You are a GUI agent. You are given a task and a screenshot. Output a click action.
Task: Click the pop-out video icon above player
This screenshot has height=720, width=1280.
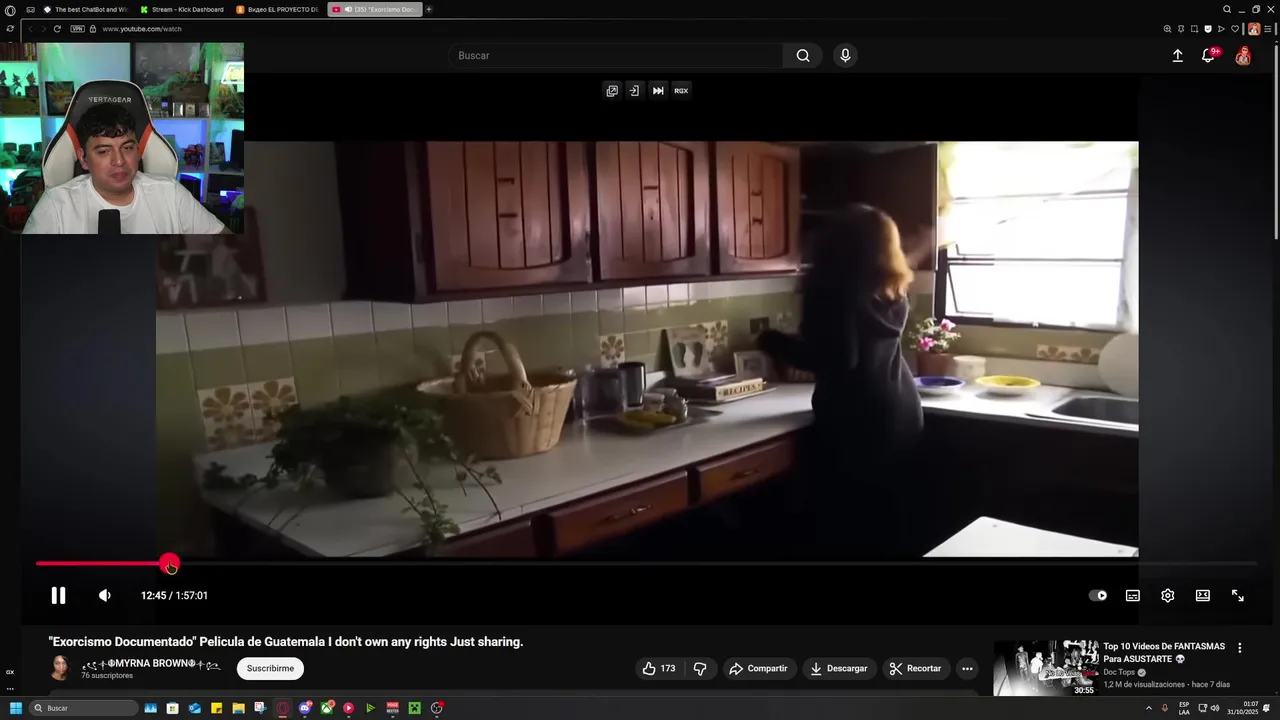[612, 91]
